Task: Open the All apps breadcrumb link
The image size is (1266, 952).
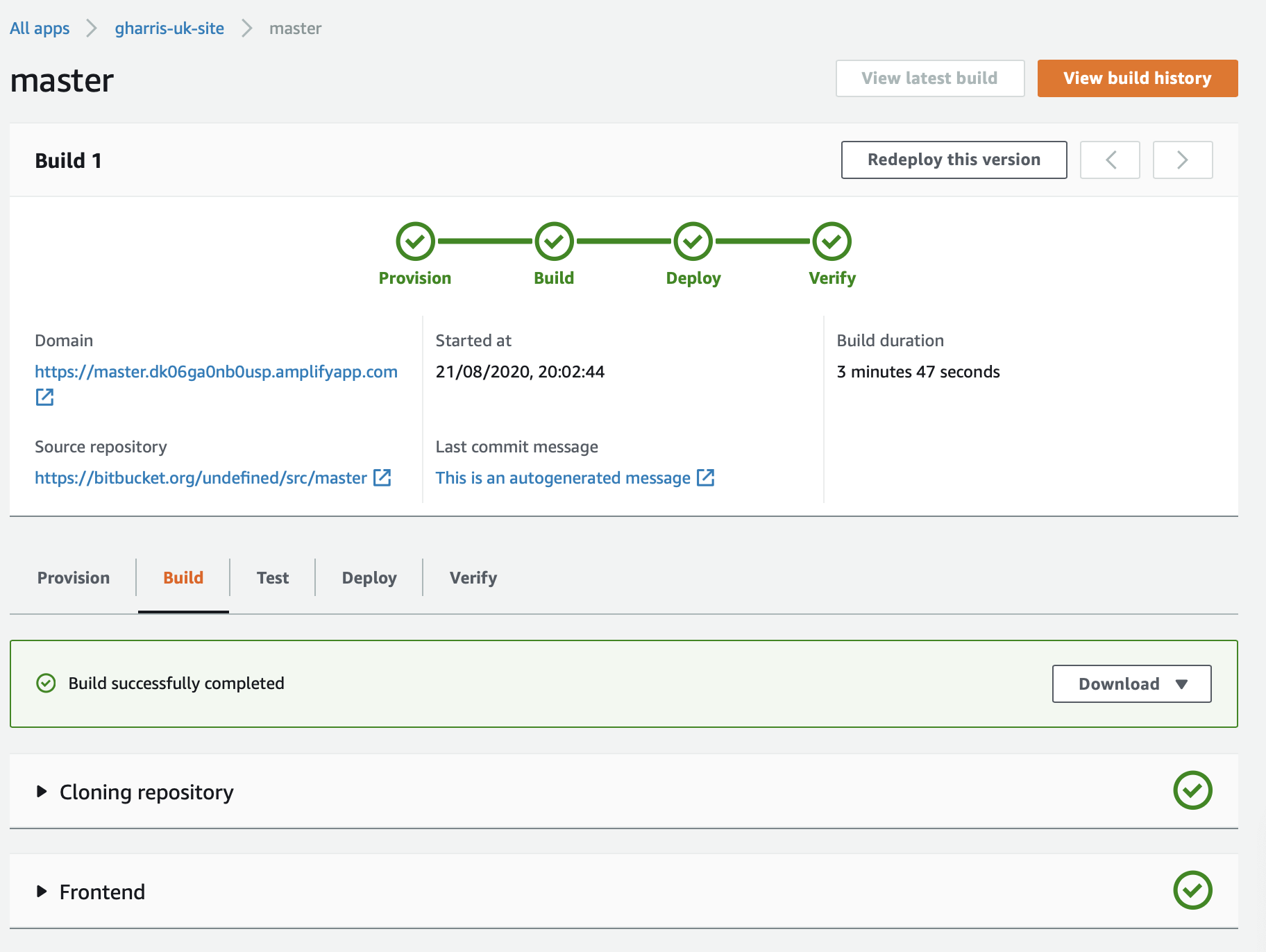Action: click(40, 28)
